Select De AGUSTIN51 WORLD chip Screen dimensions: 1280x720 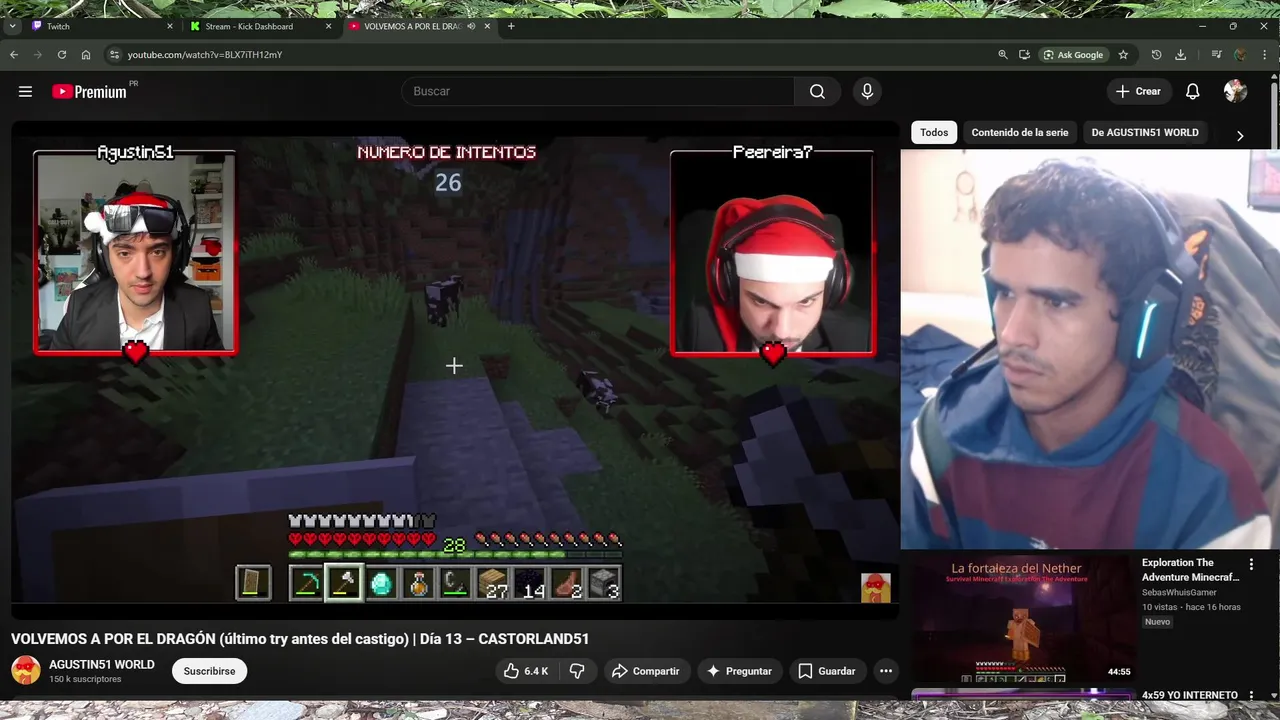point(1145,132)
